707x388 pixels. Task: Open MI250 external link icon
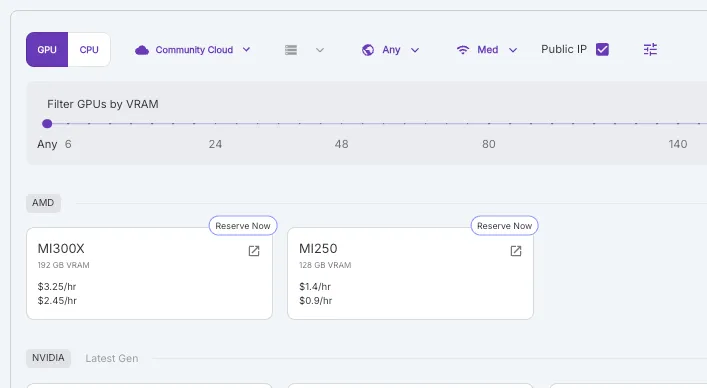[516, 251]
